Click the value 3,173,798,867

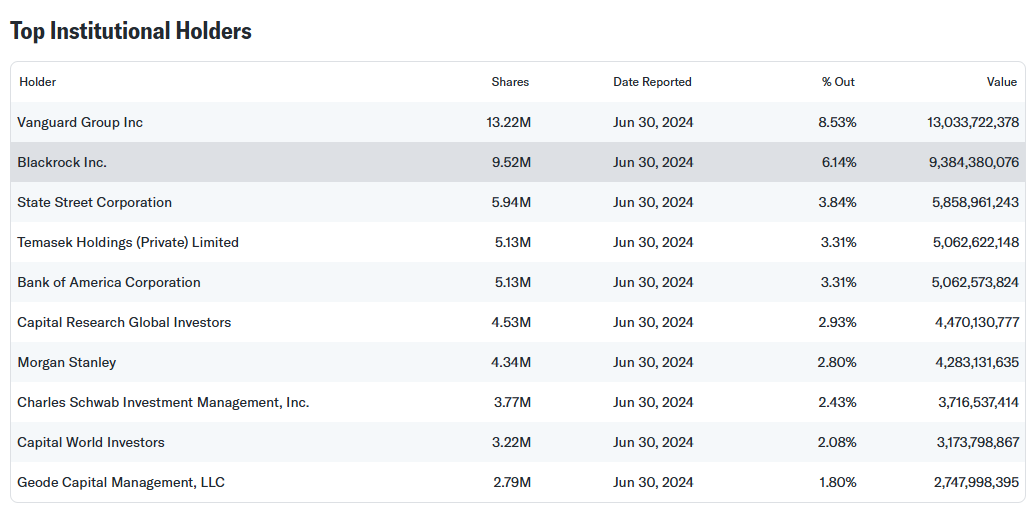point(978,442)
